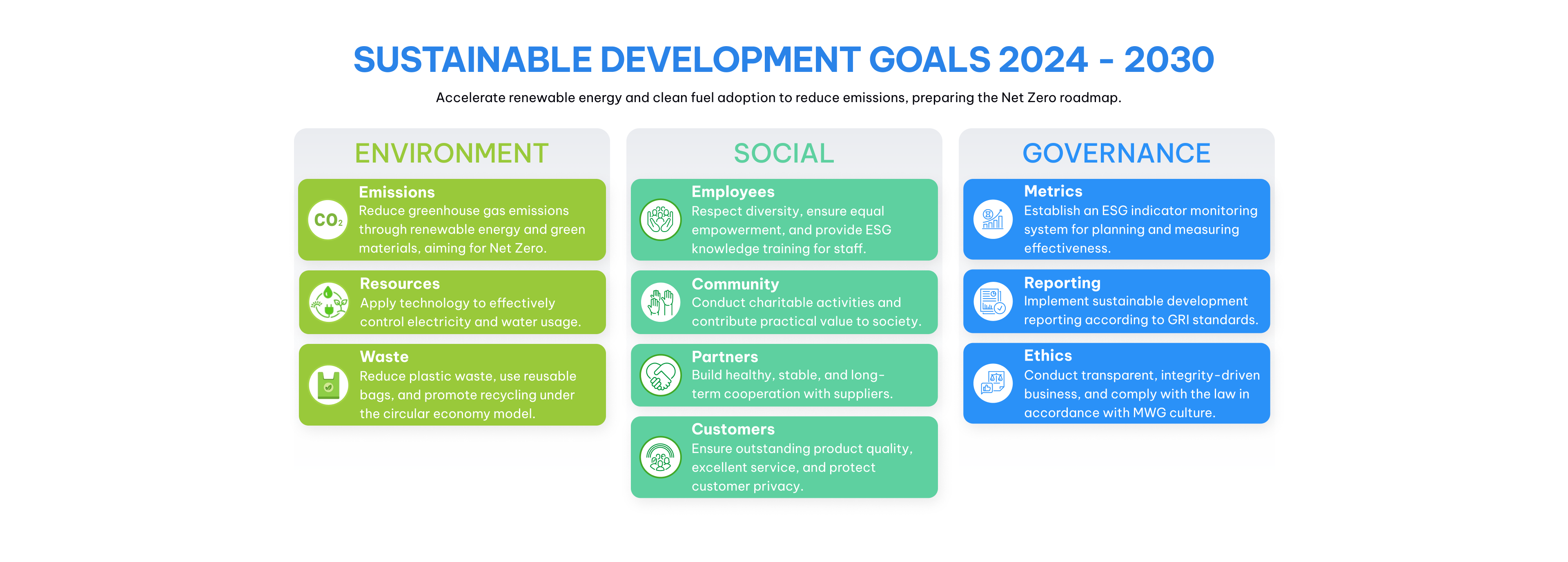Screen dimensions: 1568x562
Task: Click the Waste card description text
Action: (467, 395)
